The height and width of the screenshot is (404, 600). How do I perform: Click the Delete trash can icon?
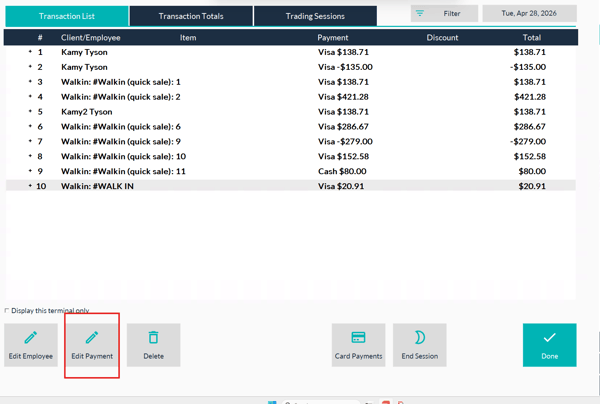(153, 337)
